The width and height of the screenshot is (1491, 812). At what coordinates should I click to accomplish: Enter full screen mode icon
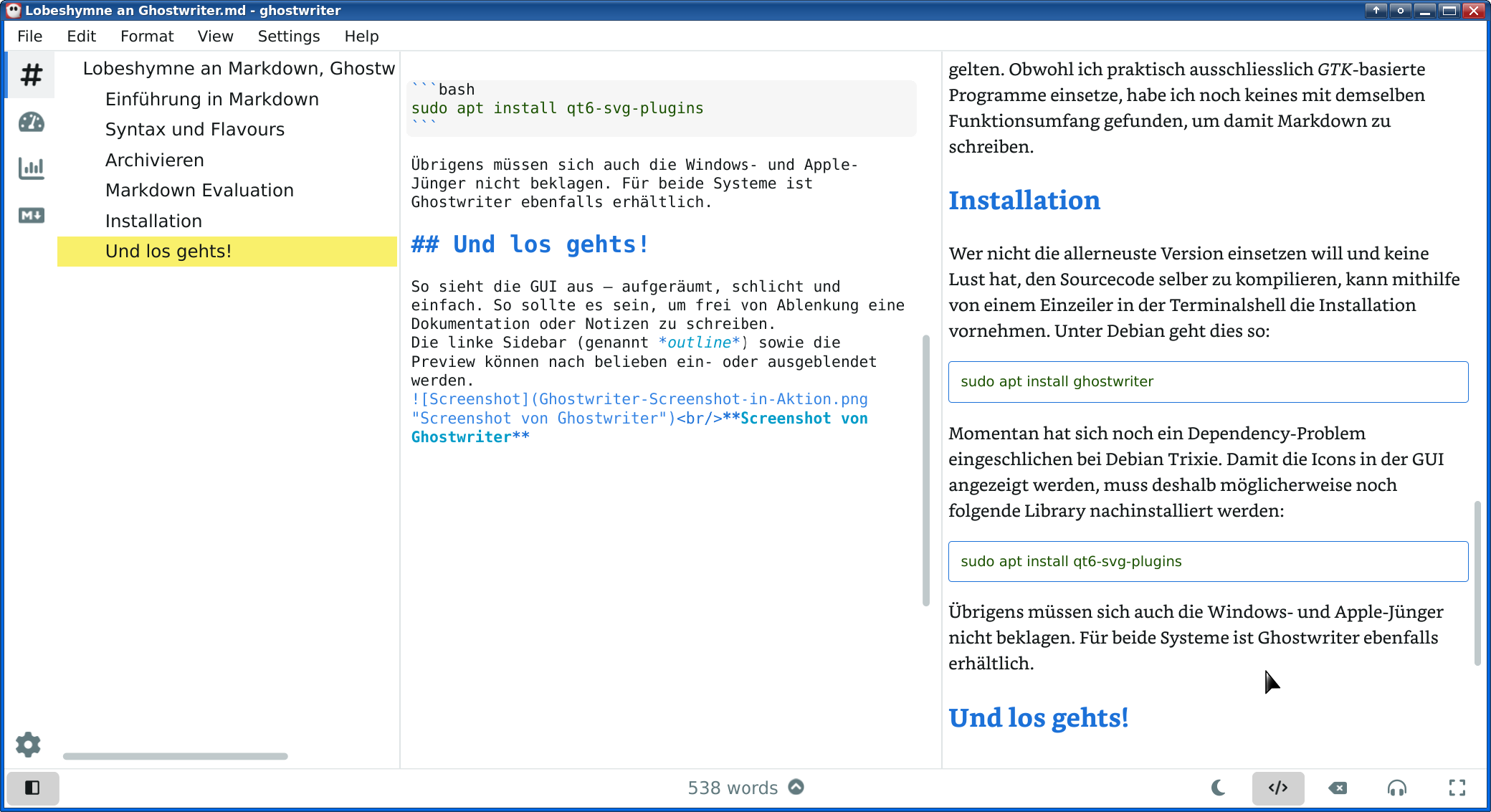[x=1457, y=788]
